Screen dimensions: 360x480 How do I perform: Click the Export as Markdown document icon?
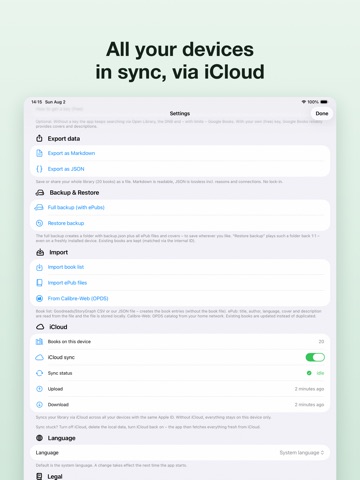(39, 153)
